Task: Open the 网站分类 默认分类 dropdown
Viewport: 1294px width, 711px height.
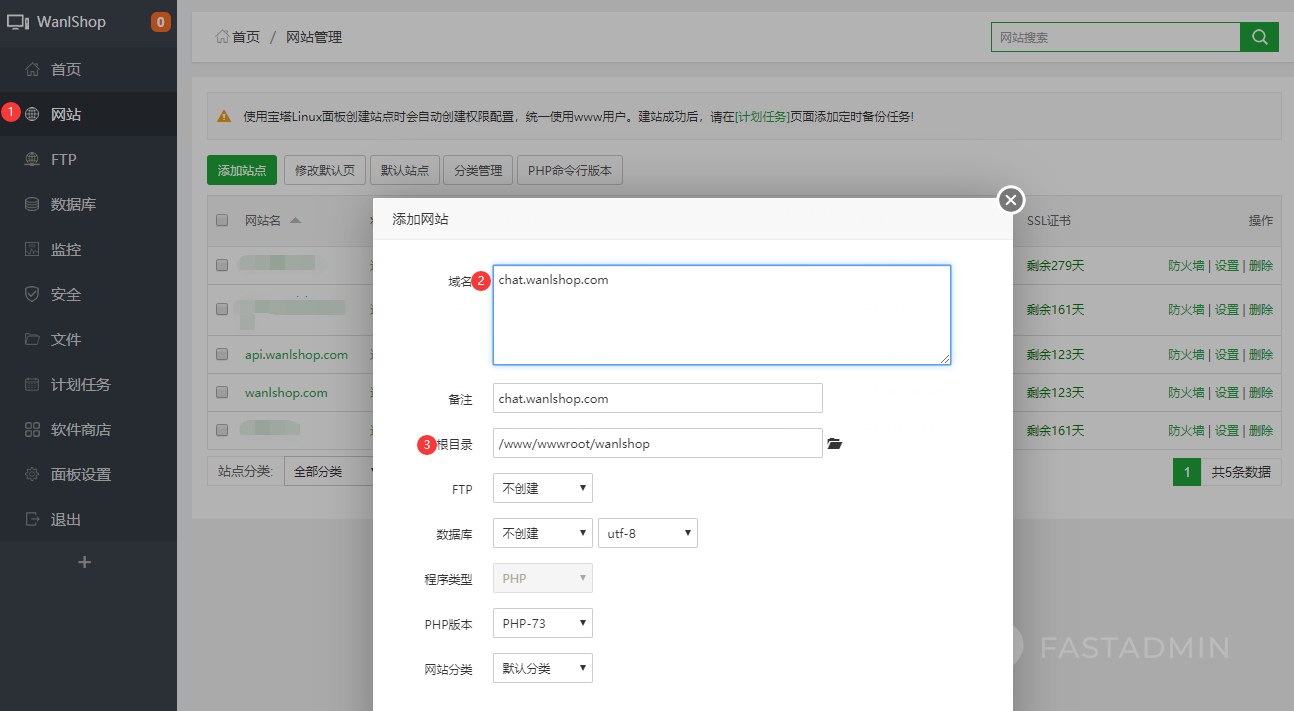Action: 542,668
